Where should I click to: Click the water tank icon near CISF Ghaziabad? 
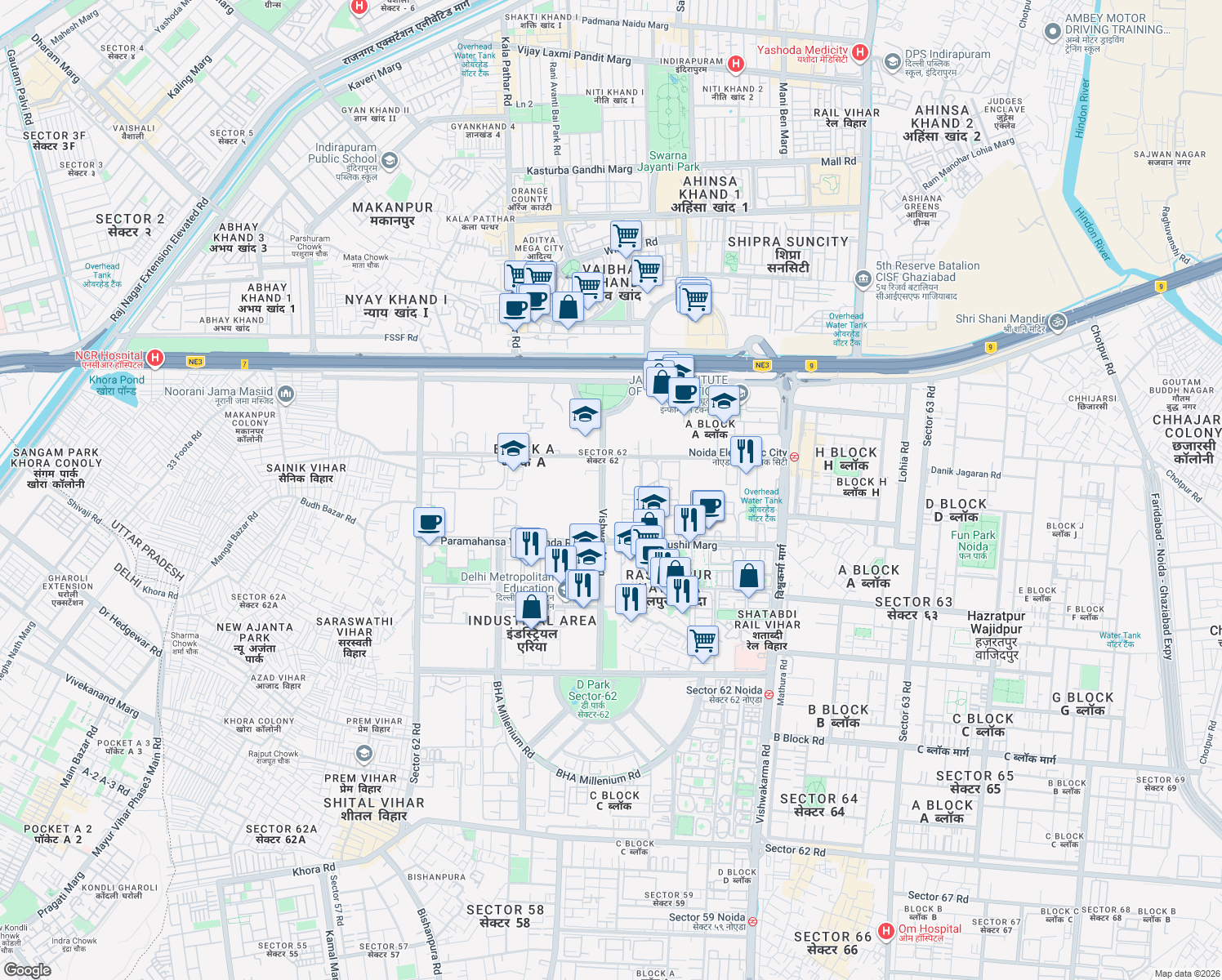point(862,279)
